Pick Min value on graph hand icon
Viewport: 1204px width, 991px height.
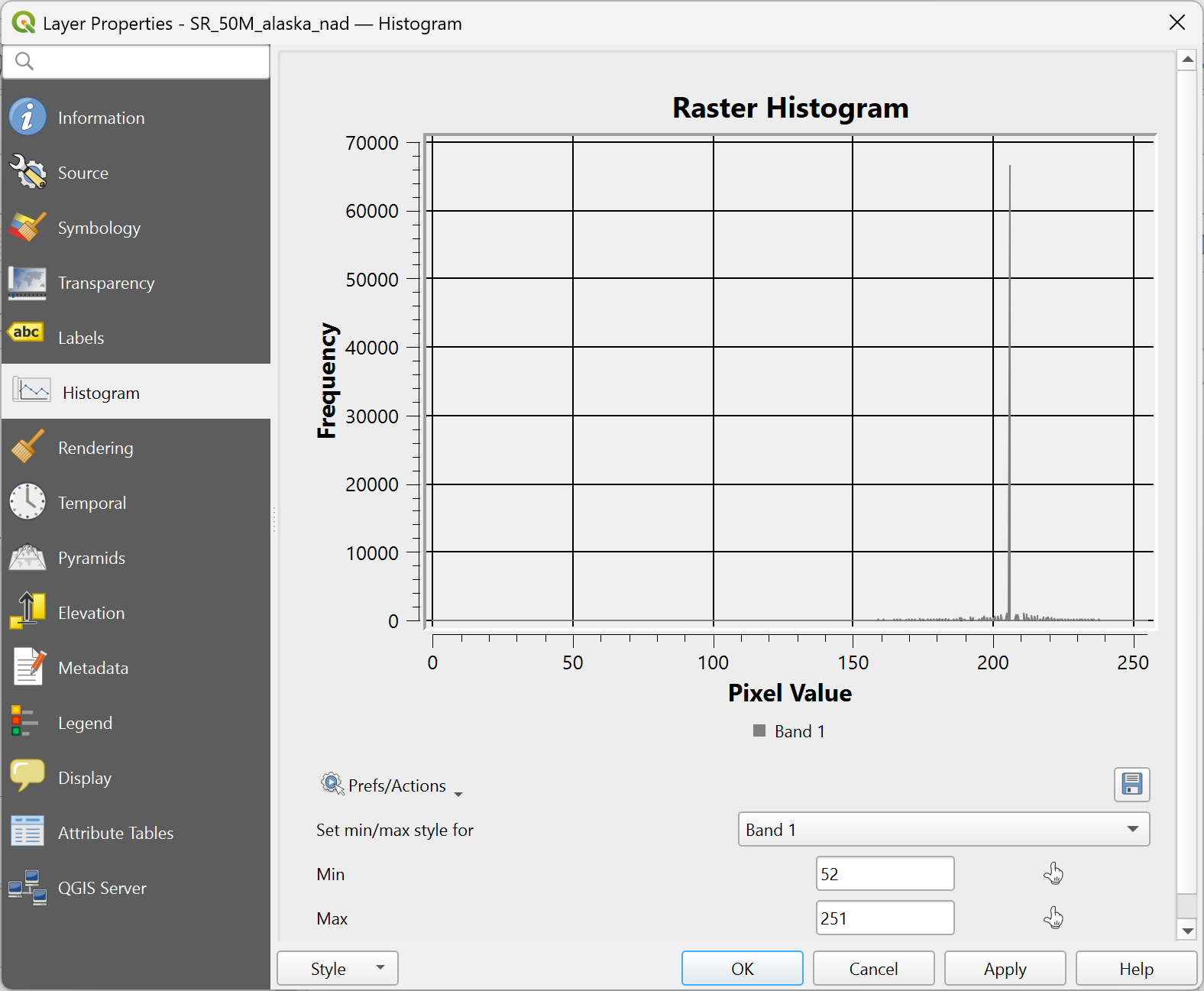[x=1053, y=873]
